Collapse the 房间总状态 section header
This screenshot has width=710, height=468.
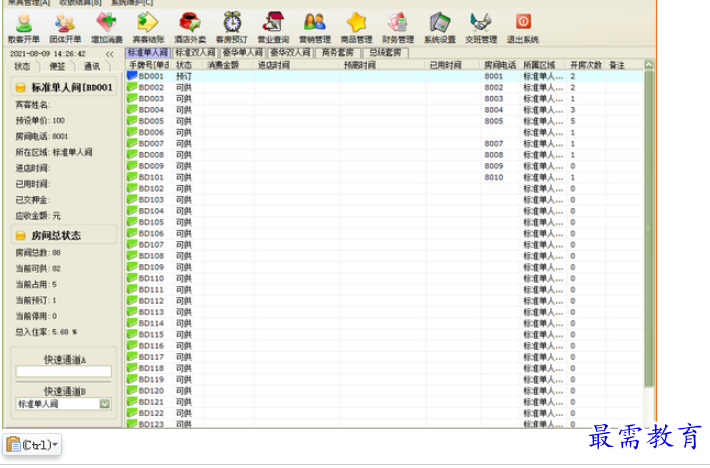[x=62, y=235]
